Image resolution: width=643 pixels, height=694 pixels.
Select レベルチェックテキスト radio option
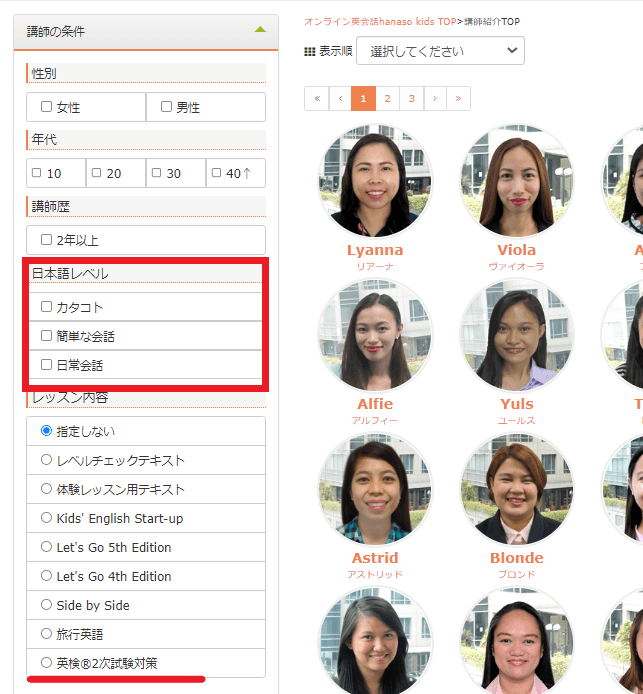46,459
